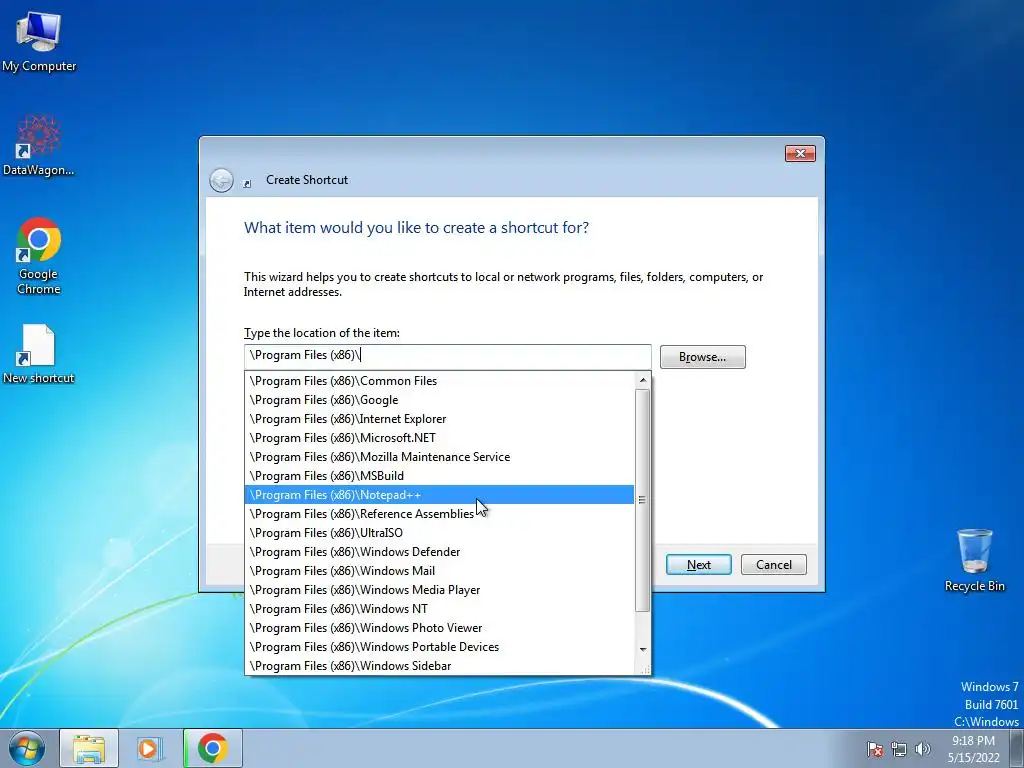
Task: Choose the Mozilla Maintenance Service suggestion
Action: click(x=439, y=456)
